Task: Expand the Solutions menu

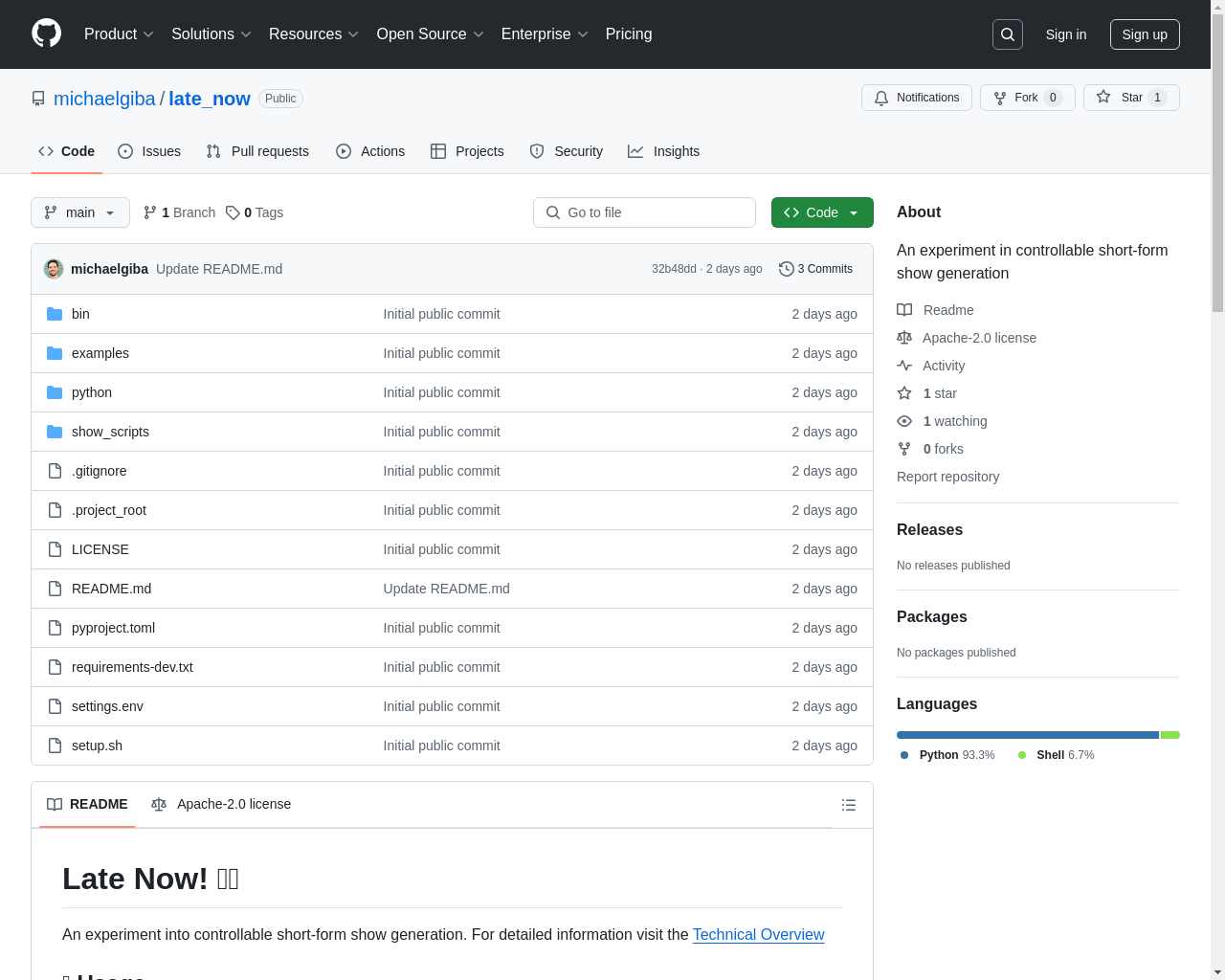Action: pos(212,34)
